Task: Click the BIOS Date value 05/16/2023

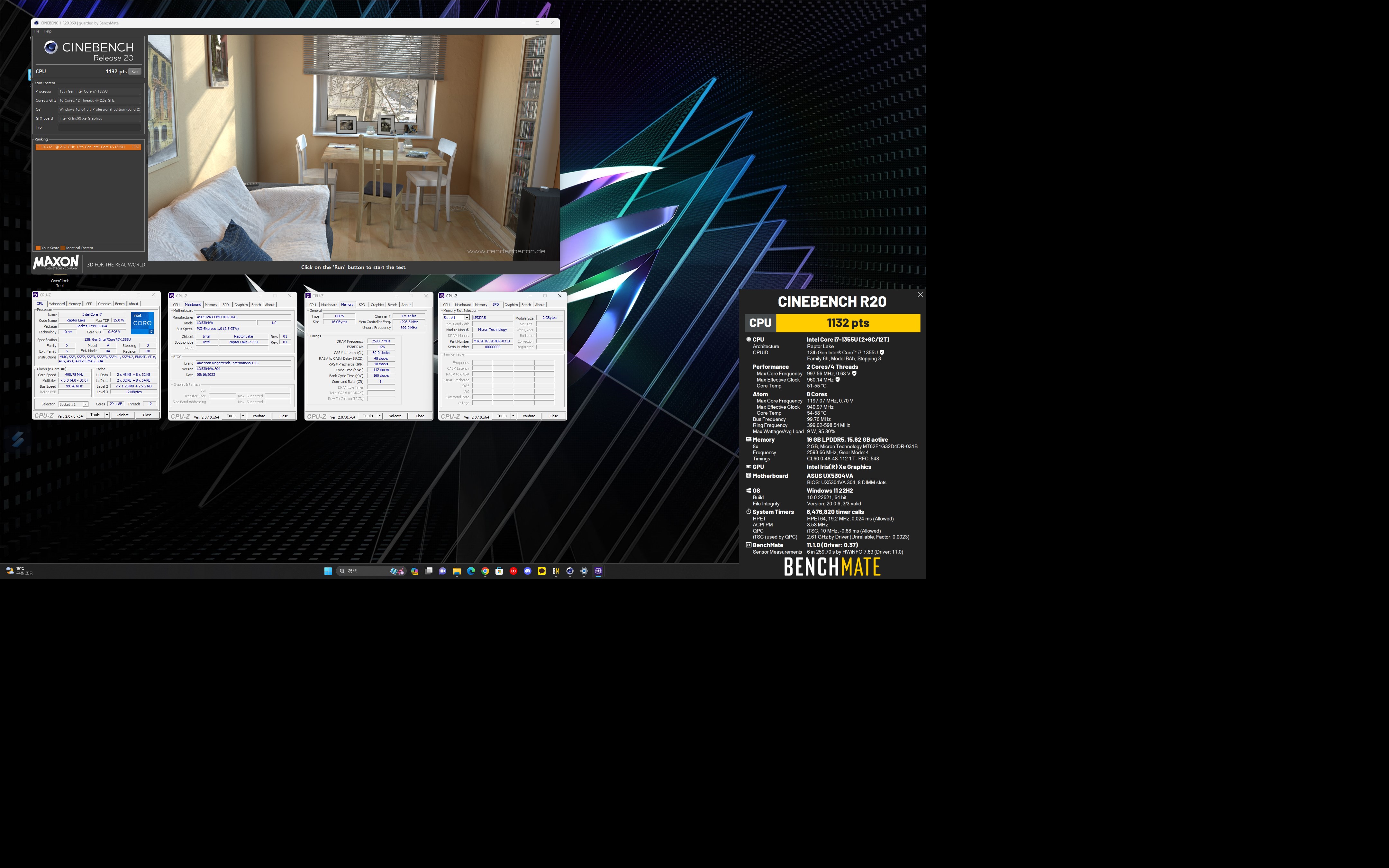Action: point(243,374)
